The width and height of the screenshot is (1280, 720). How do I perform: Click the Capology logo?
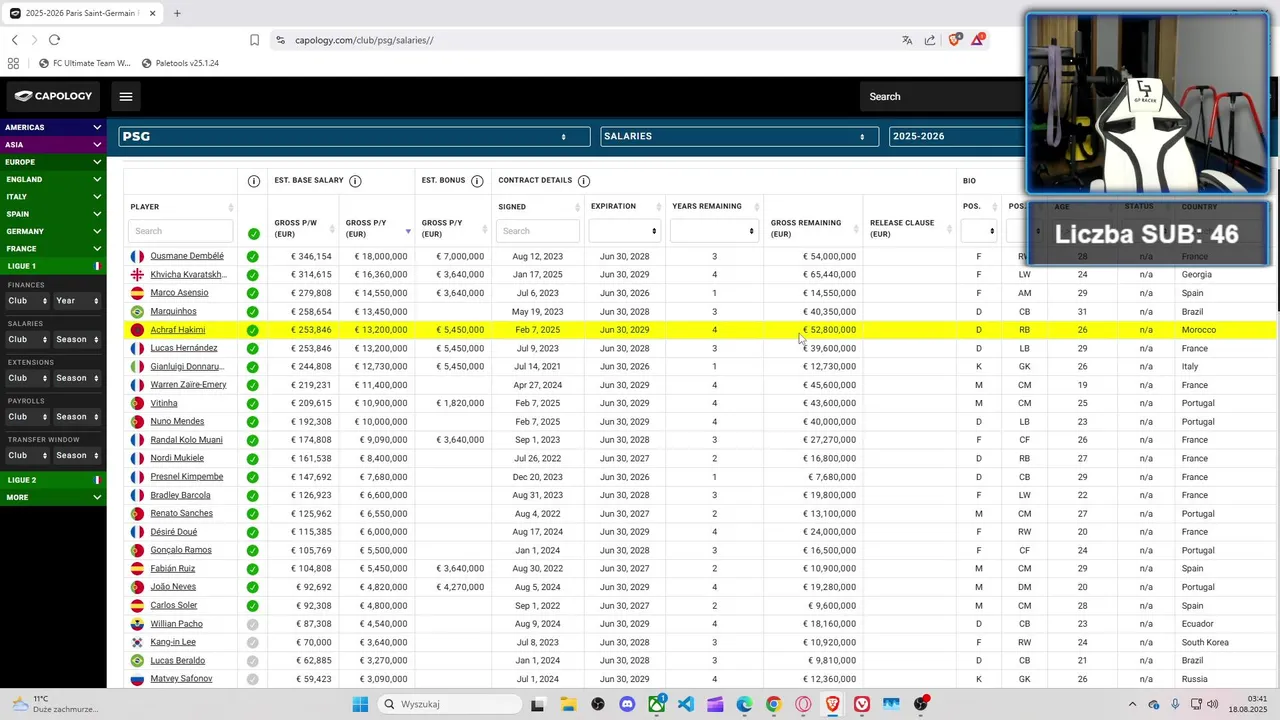coord(54,96)
